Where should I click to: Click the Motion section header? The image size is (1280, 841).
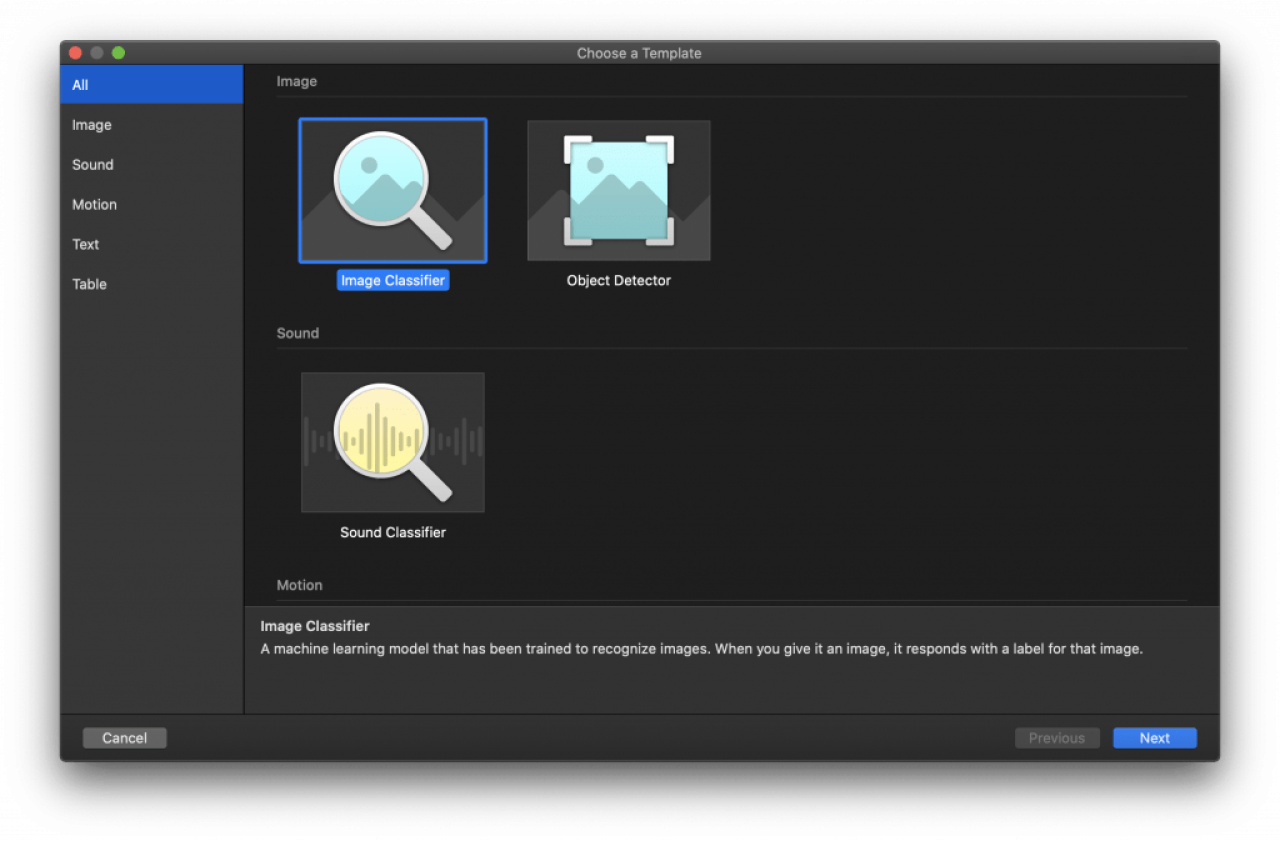(300, 586)
